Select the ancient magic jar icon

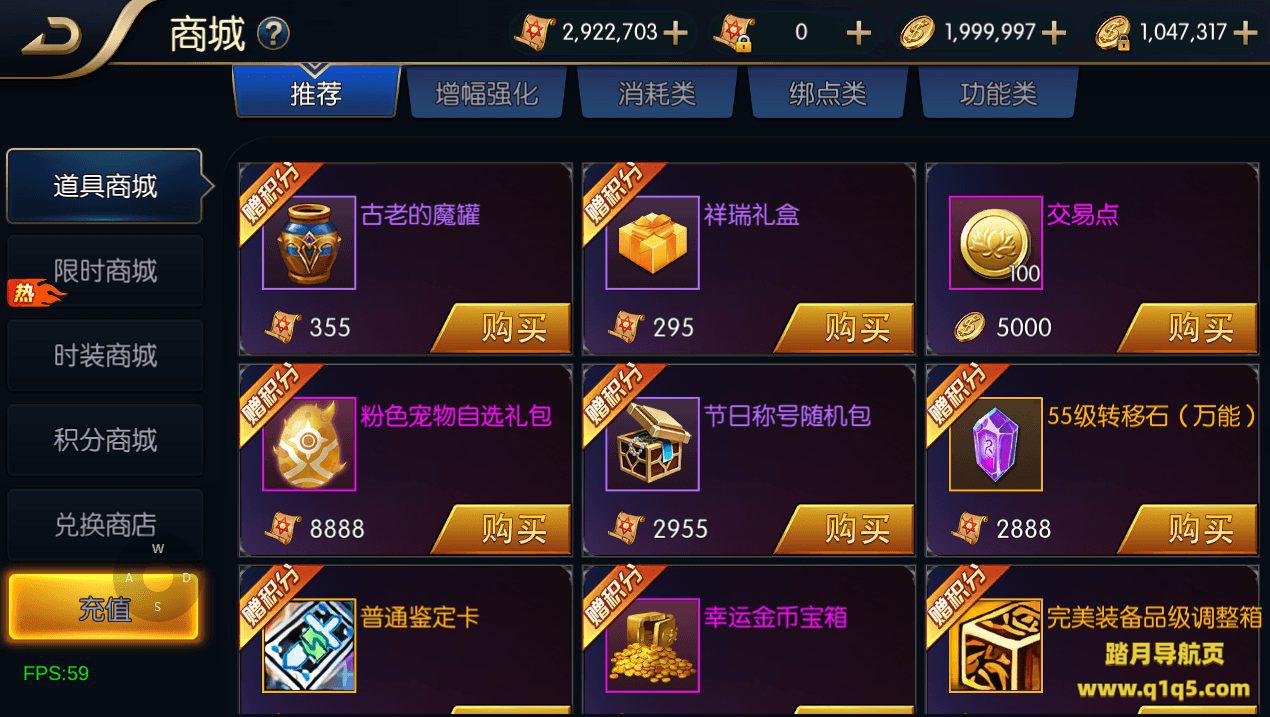click(x=309, y=243)
